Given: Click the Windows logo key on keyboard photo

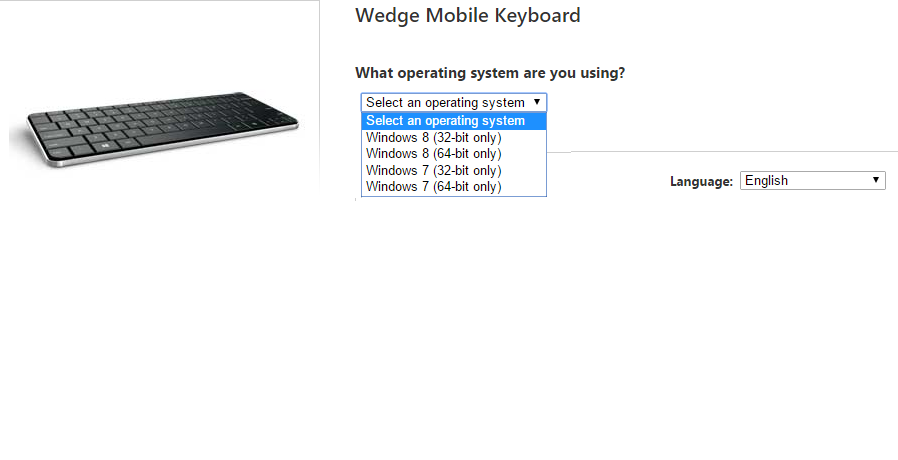Looking at the screenshot, I should (x=105, y=146).
